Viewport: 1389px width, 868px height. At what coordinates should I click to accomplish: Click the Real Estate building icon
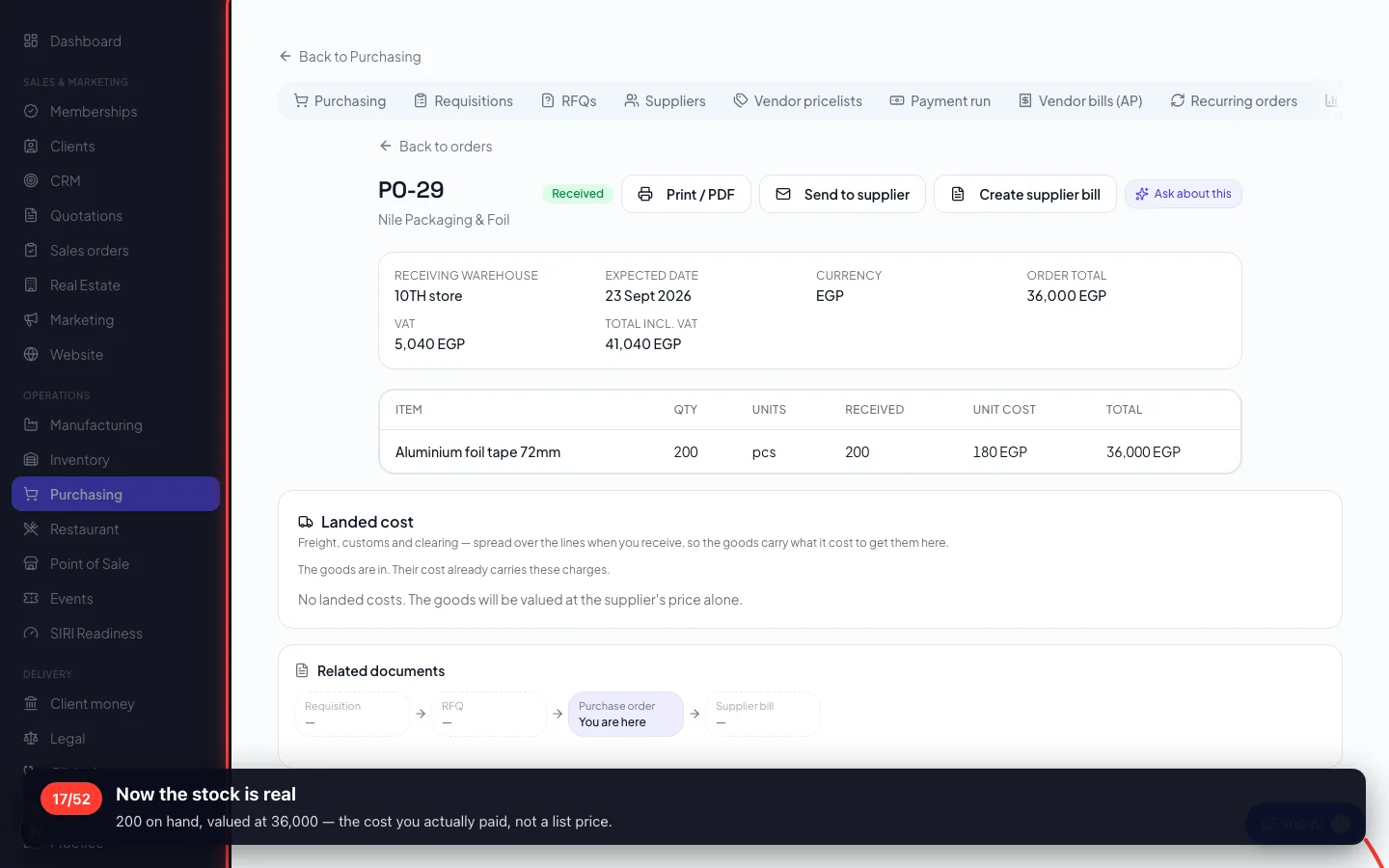(31, 285)
